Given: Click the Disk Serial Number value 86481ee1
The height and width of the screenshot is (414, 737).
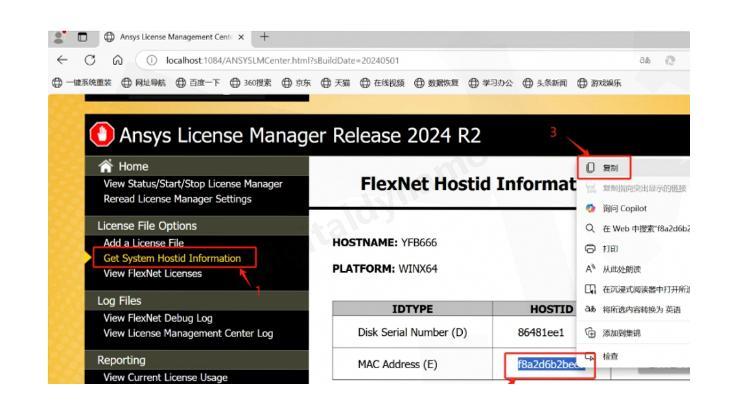Looking at the screenshot, I should tap(541, 332).
